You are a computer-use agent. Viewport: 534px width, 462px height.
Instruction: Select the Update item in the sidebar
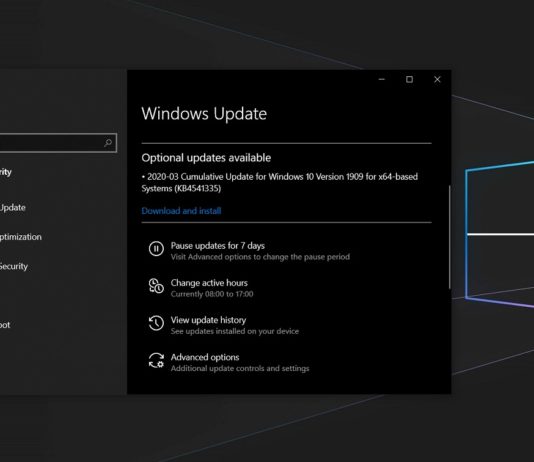13,207
